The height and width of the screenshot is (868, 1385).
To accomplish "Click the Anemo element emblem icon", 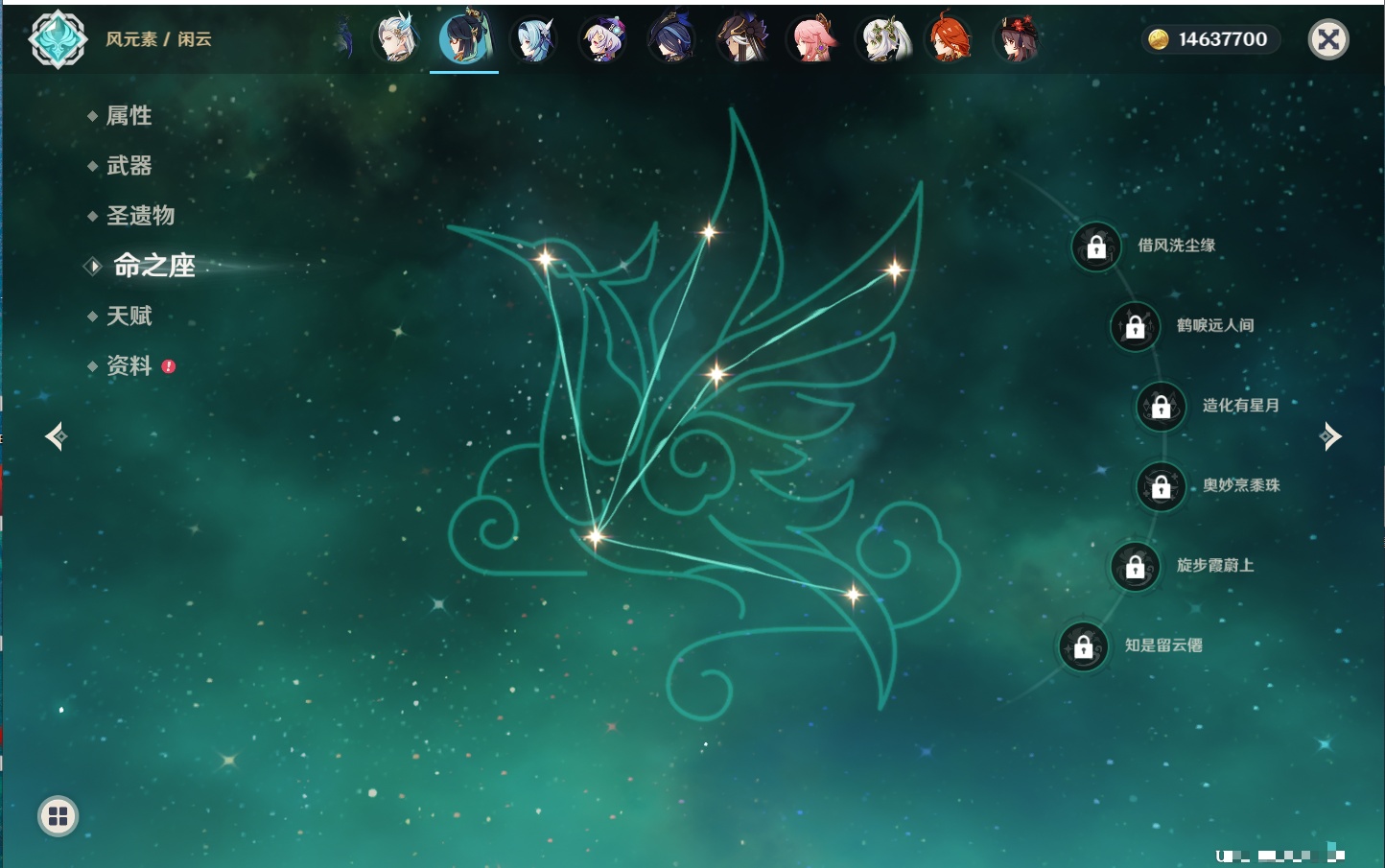I will pyautogui.click(x=58, y=39).
